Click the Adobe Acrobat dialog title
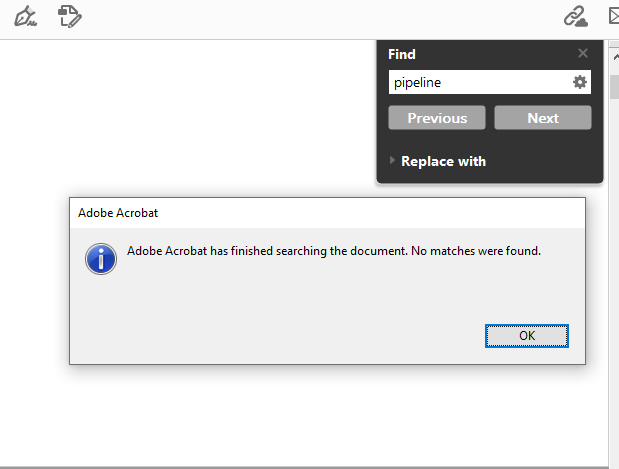The width and height of the screenshot is (619, 469). click(x=118, y=213)
